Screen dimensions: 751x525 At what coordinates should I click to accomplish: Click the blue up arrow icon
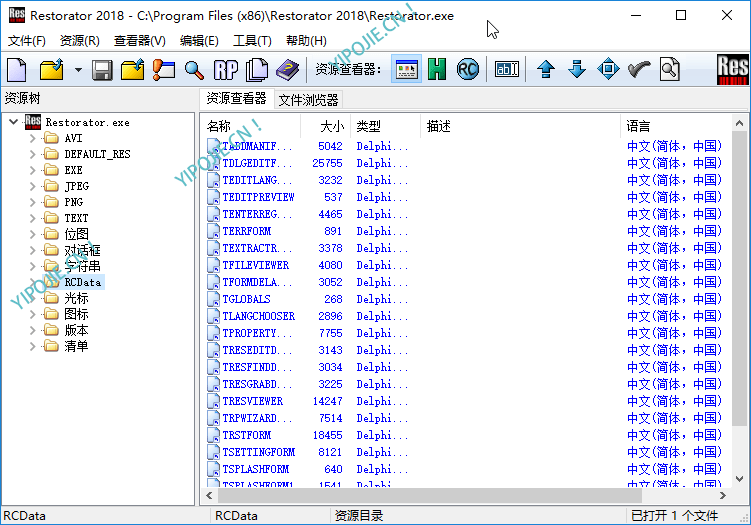click(x=545, y=70)
